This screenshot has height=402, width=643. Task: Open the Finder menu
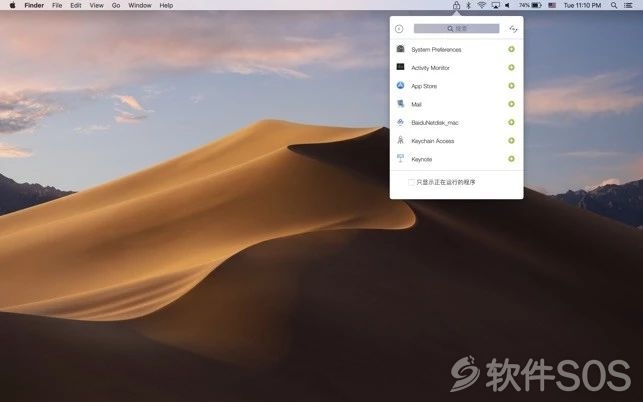[34, 5]
